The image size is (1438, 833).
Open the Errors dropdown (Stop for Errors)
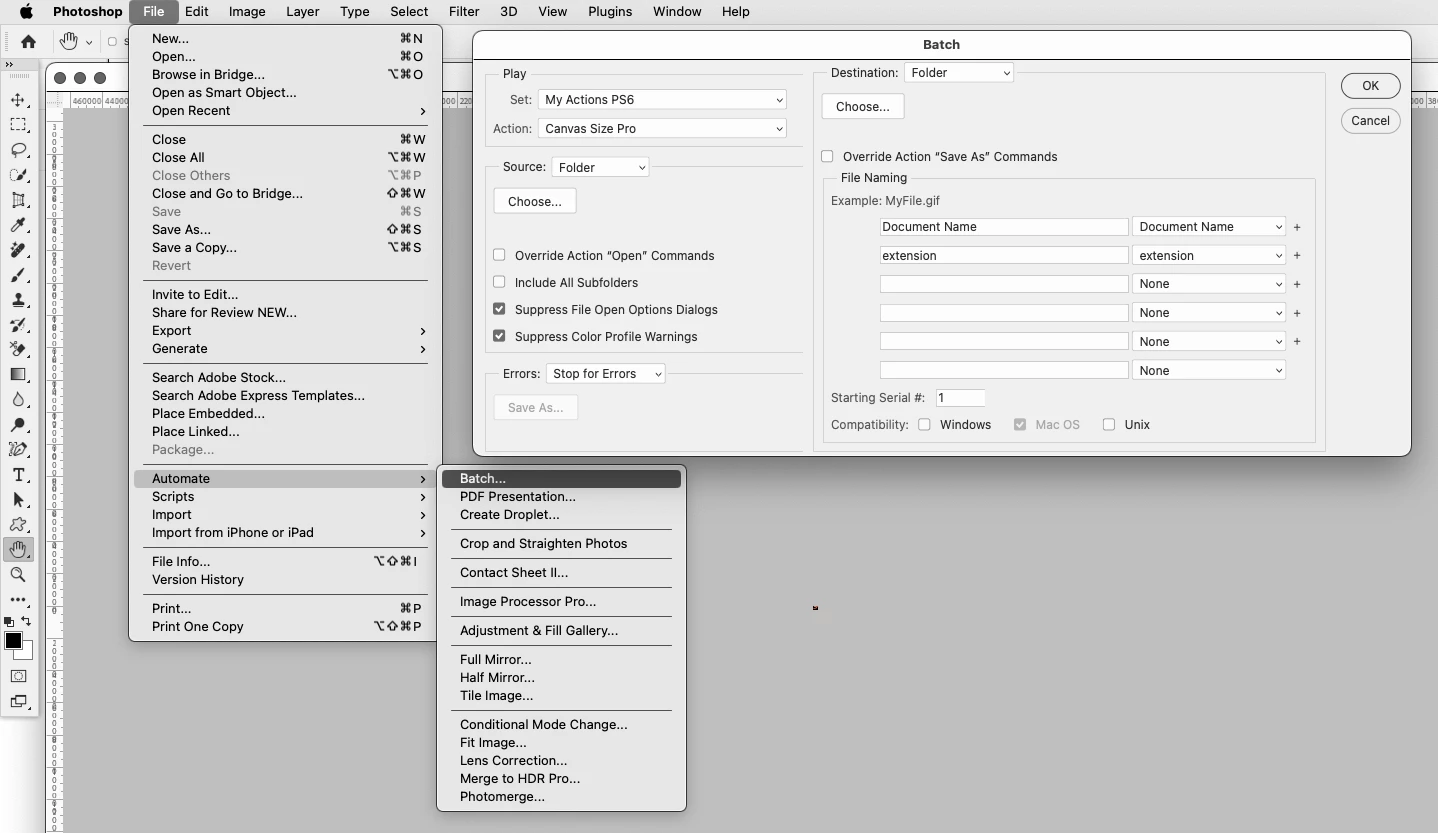tap(605, 373)
